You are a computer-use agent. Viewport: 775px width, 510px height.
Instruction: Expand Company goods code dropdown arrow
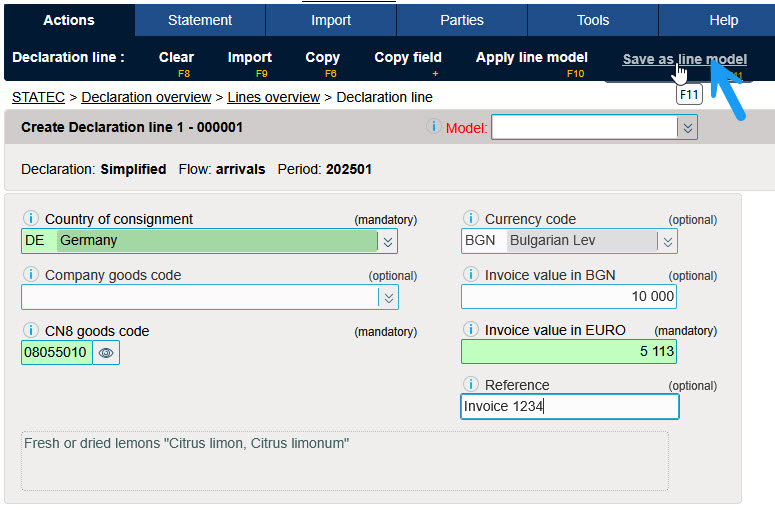(x=388, y=297)
